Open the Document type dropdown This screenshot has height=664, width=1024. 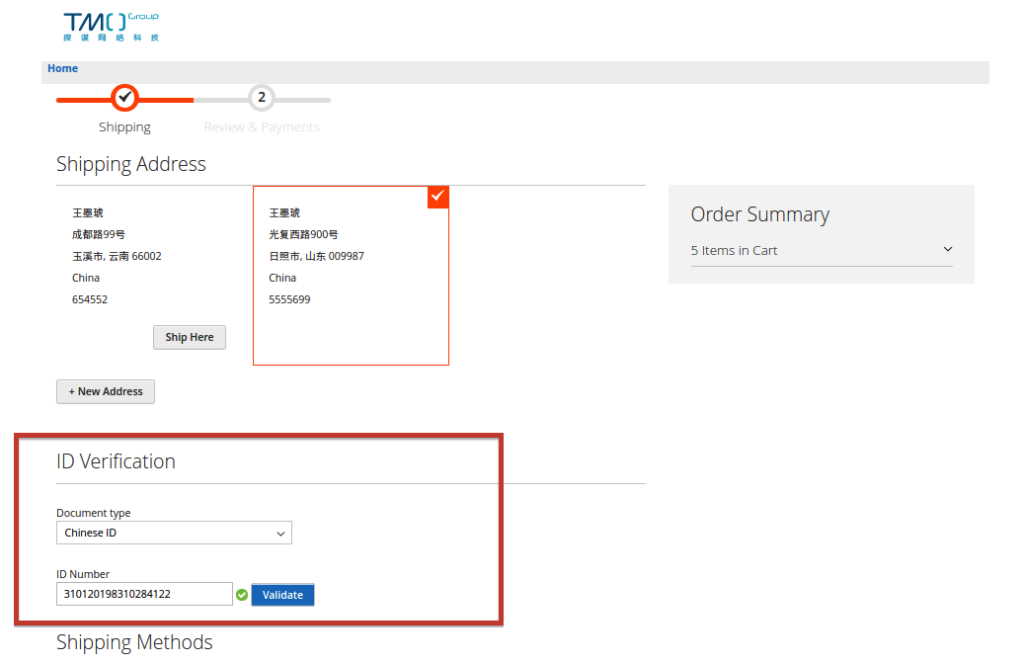174,533
